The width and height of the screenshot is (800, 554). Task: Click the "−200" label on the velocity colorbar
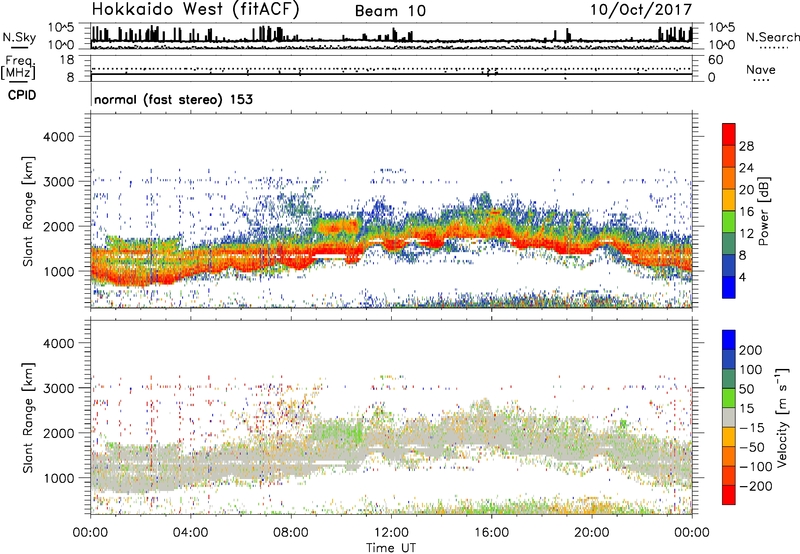click(756, 486)
